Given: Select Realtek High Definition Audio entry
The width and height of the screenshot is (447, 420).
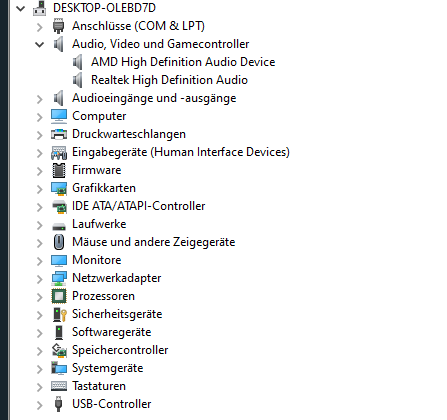Looking at the screenshot, I should click(x=169, y=80).
